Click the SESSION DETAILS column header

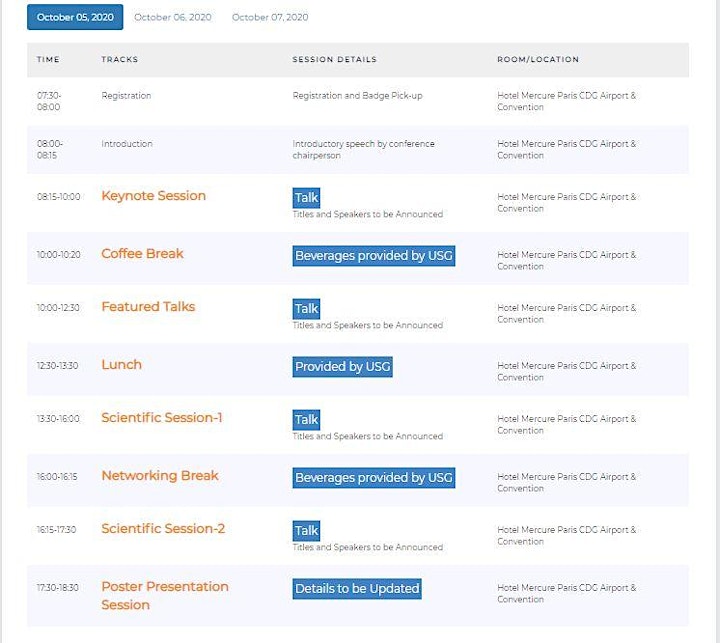pos(335,59)
